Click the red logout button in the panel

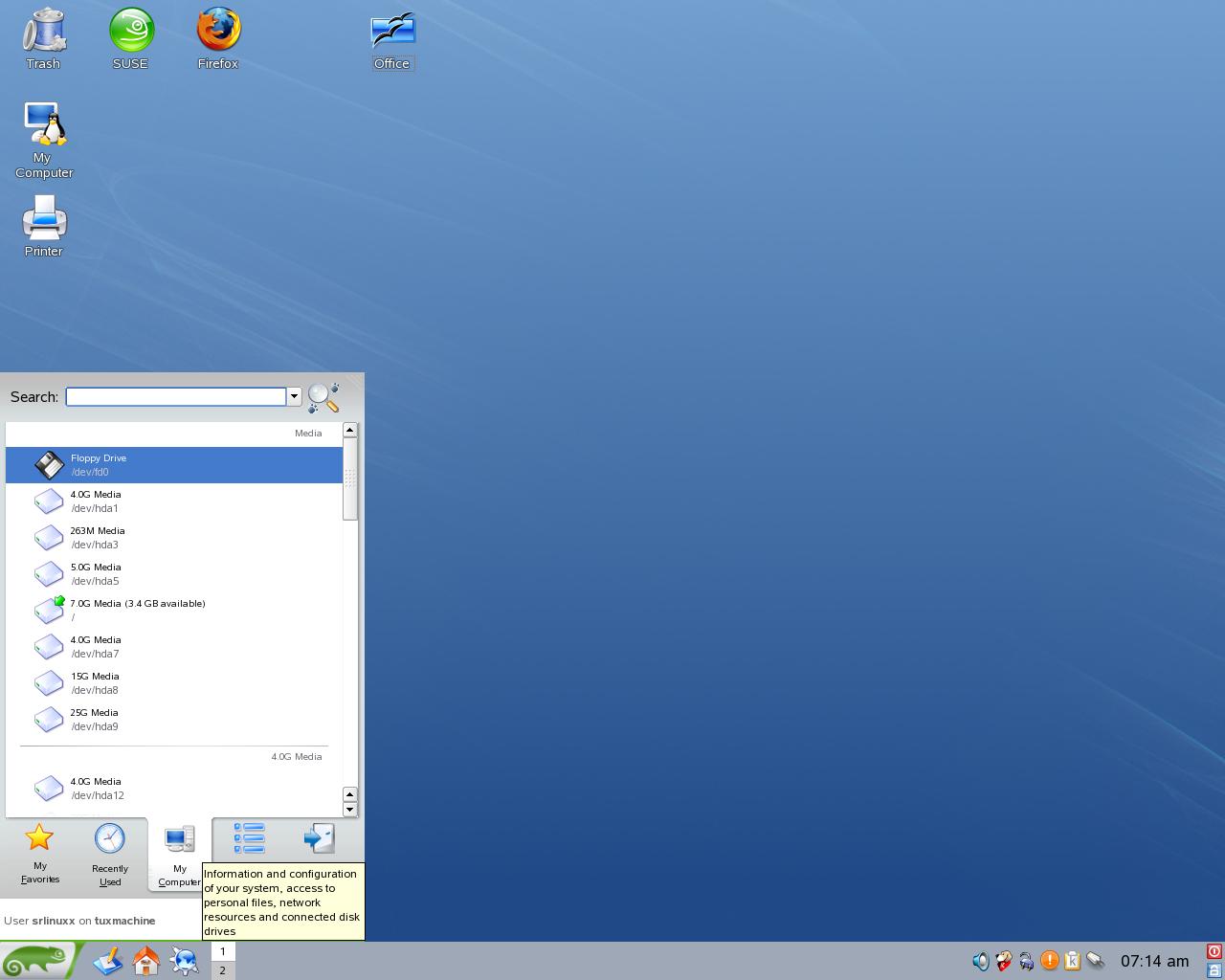(1214, 951)
